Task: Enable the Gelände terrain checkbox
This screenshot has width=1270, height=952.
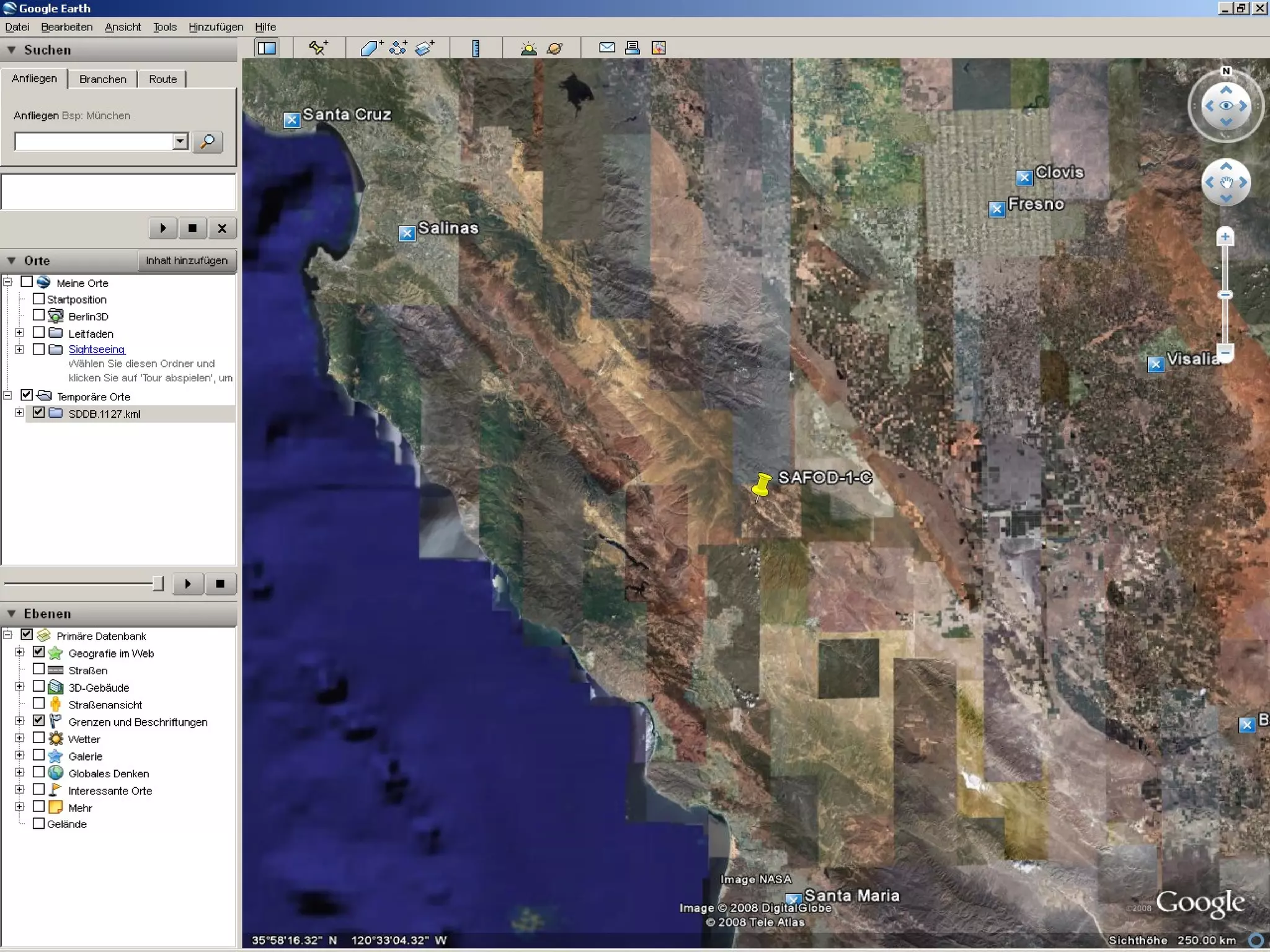Action: 38,824
